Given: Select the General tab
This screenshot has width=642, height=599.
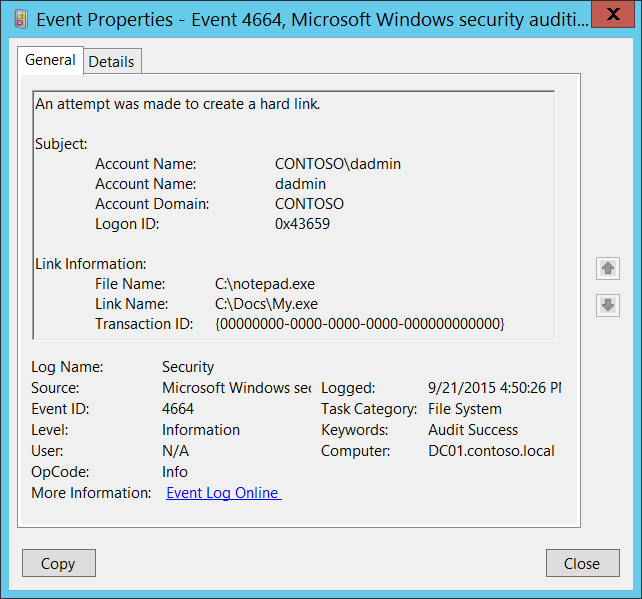Looking at the screenshot, I should pos(50,60).
